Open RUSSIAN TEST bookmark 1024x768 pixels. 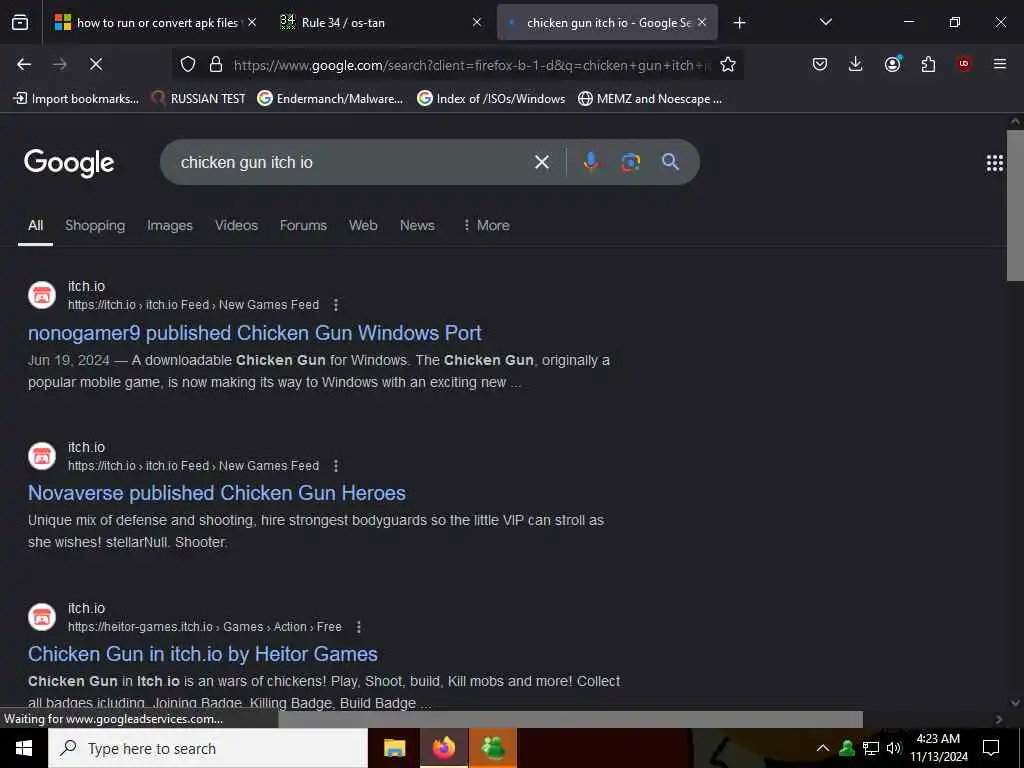coord(198,99)
